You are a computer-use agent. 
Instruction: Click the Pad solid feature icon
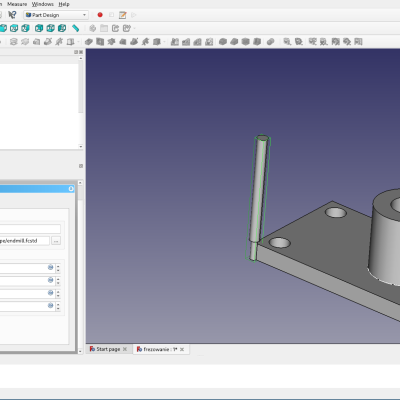coord(89,42)
